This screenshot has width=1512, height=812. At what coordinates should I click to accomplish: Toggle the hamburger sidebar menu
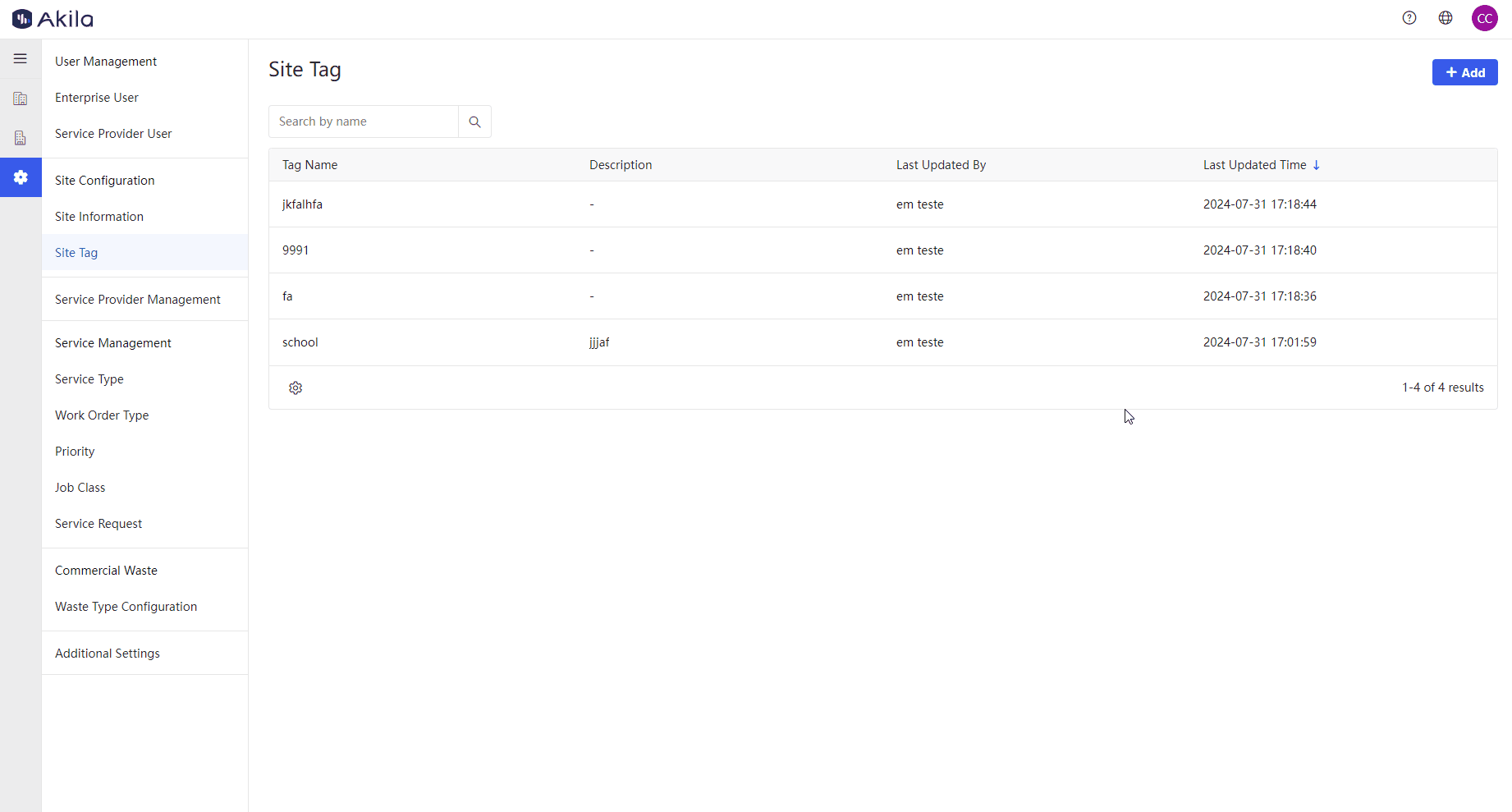21,59
